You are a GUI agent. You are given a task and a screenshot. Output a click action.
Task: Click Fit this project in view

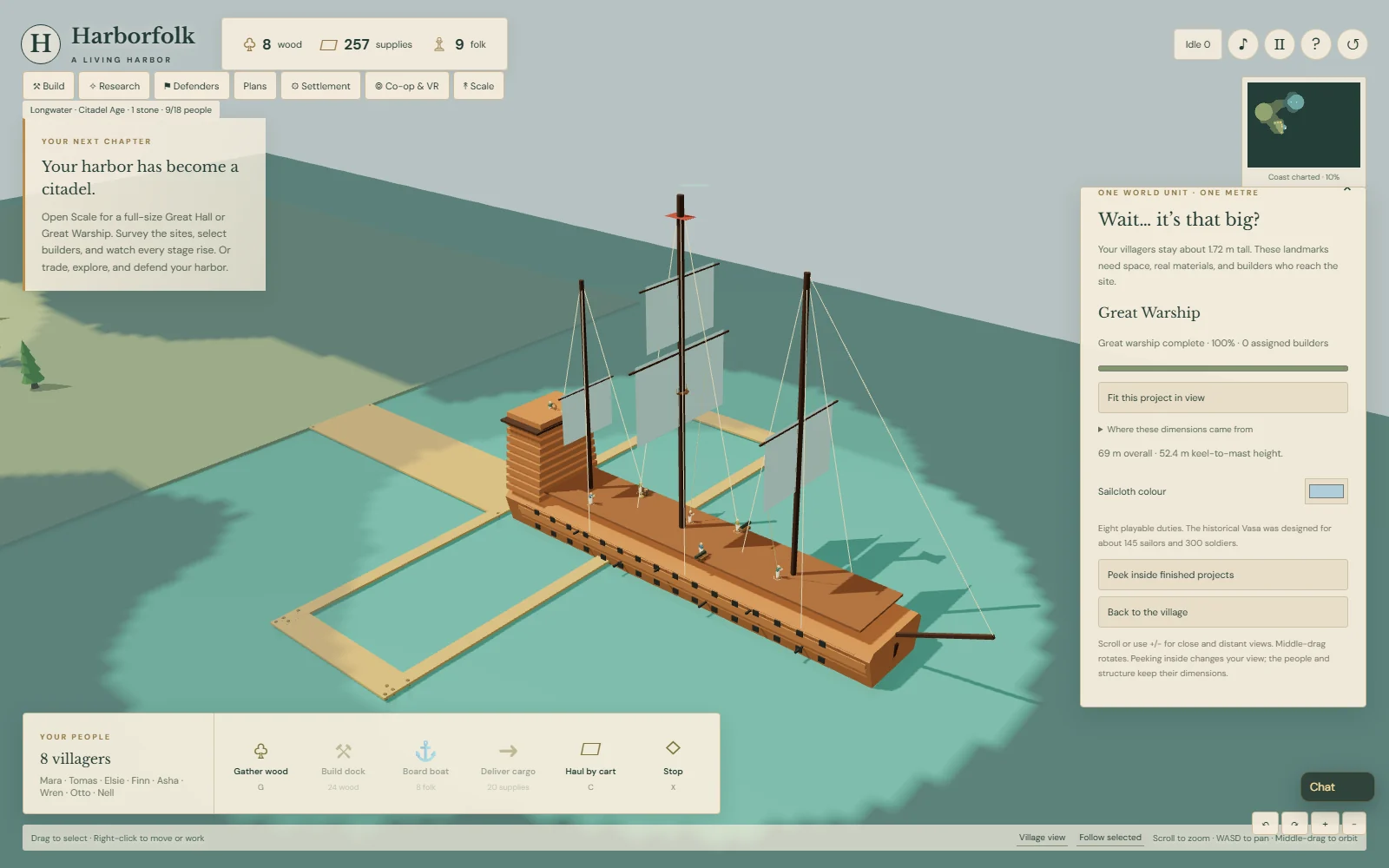(x=1222, y=398)
